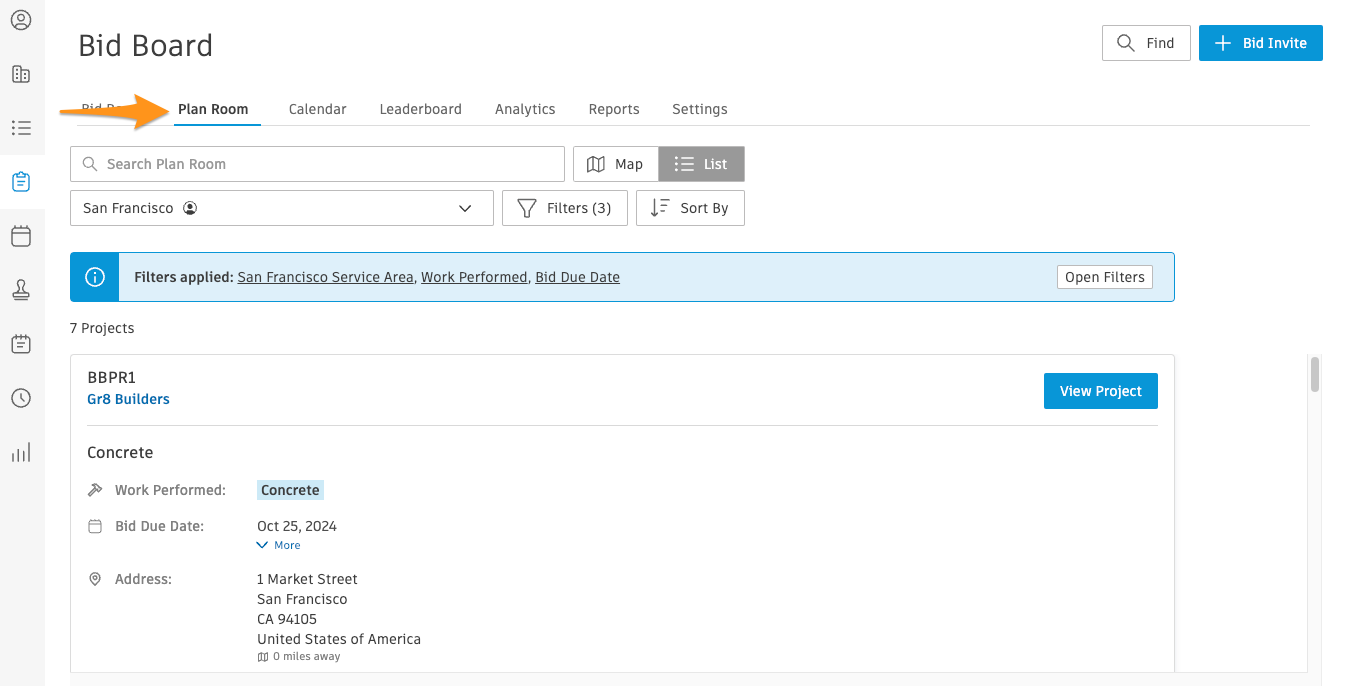Toggle List view mode
1346x686 pixels.
coord(701,163)
